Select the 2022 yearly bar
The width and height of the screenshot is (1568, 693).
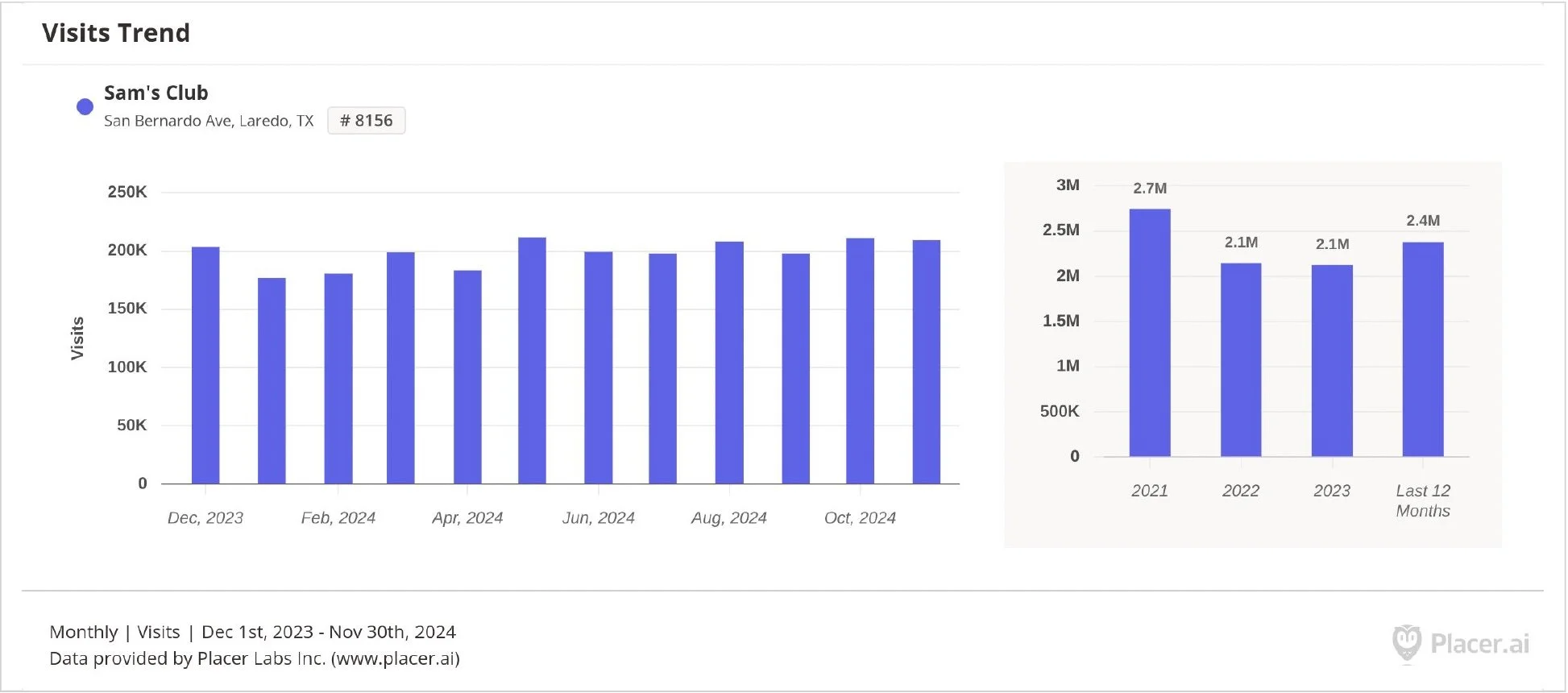(x=1241, y=360)
